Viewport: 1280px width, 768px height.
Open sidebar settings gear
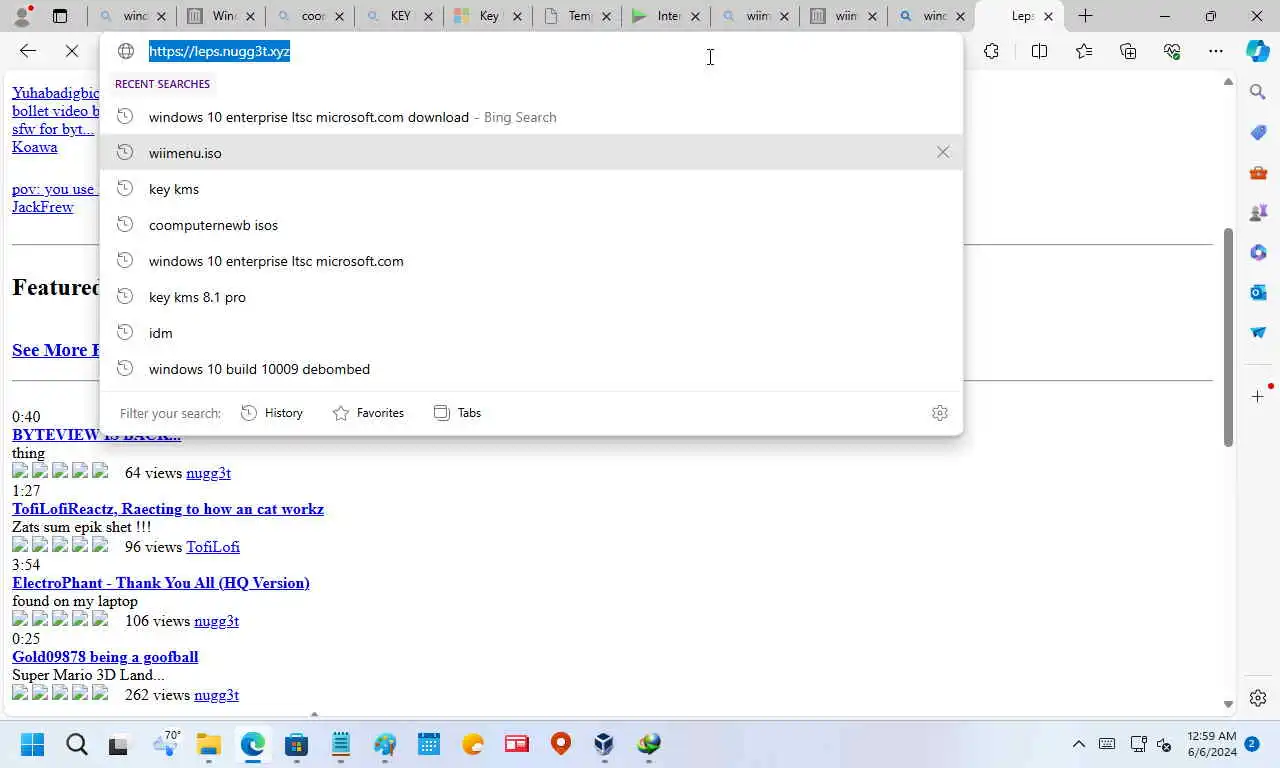tap(1258, 697)
